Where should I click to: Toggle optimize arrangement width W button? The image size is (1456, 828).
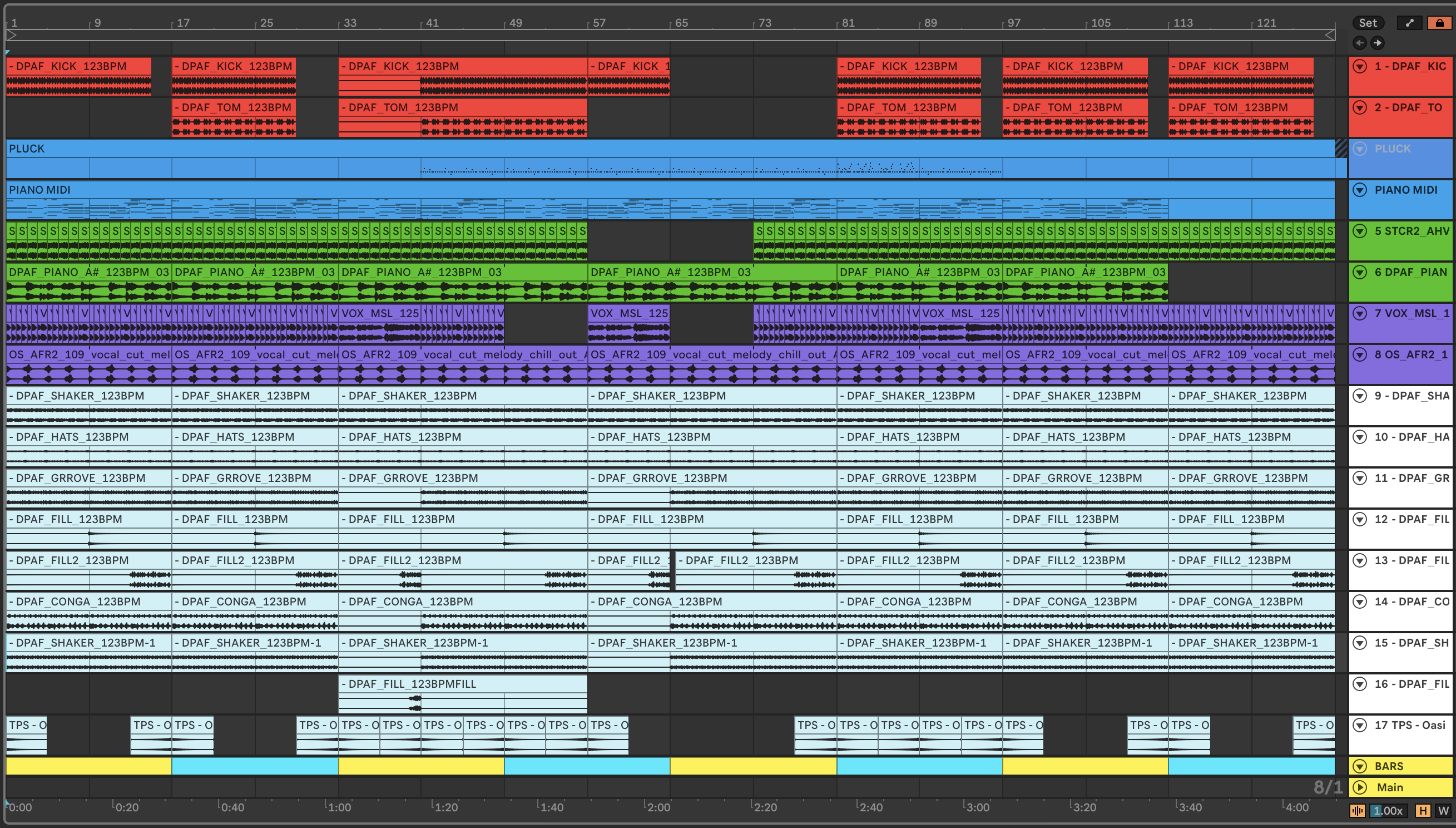[x=1443, y=810]
